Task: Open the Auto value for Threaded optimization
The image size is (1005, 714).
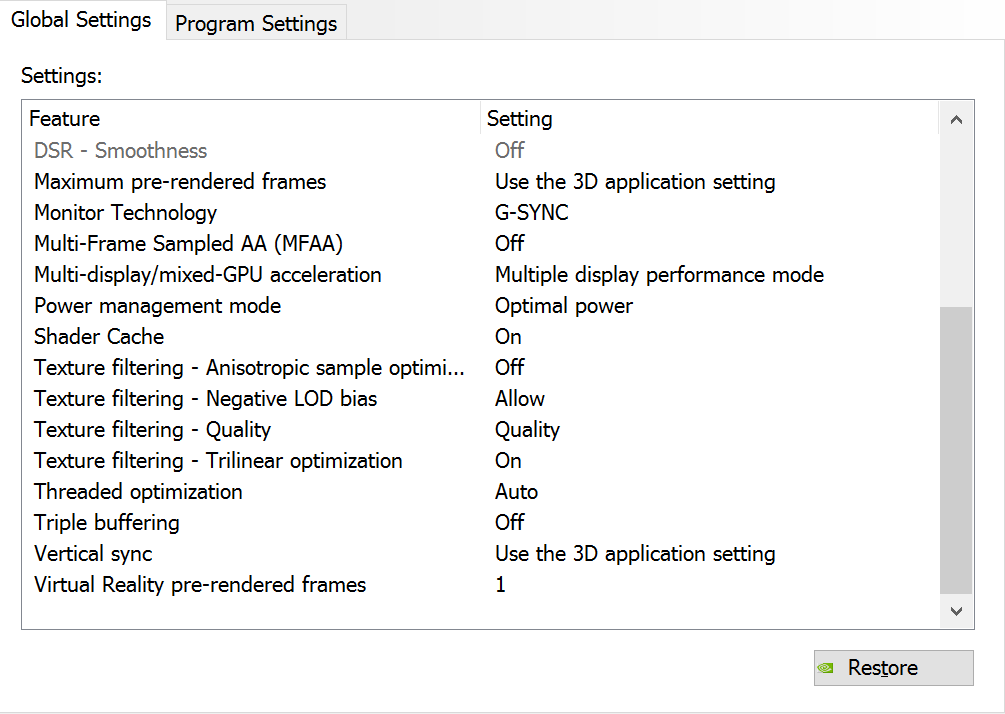Action: click(x=517, y=492)
